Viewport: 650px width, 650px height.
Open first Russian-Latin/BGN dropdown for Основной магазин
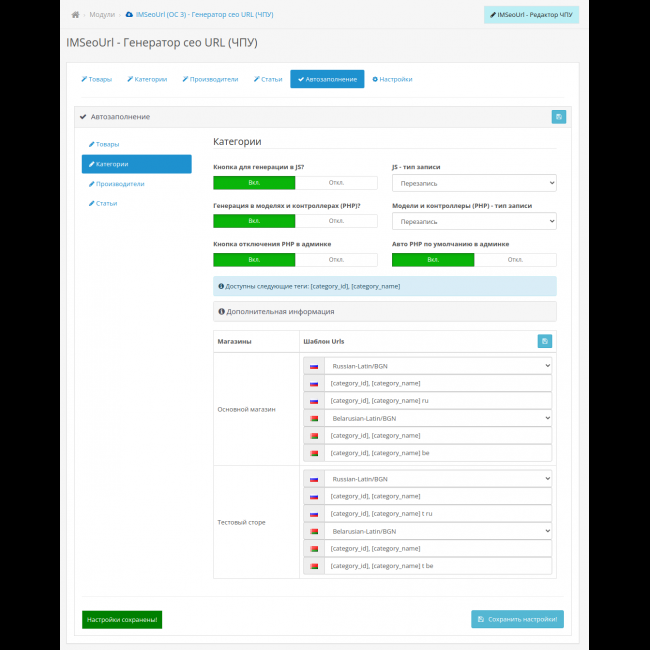click(x=437, y=366)
